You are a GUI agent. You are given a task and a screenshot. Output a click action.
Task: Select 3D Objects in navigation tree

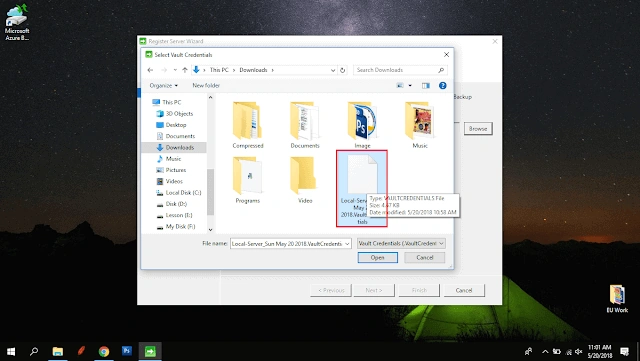click(175, 114)
